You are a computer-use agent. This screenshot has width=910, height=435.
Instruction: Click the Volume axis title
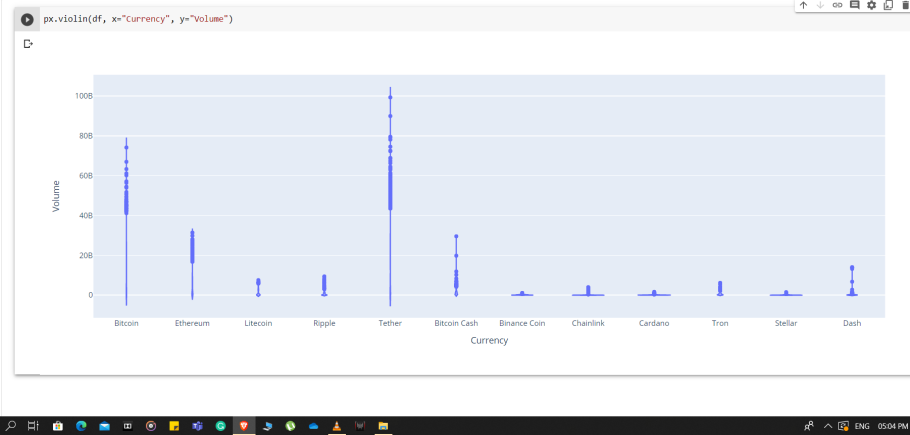[x=56, y=196]
